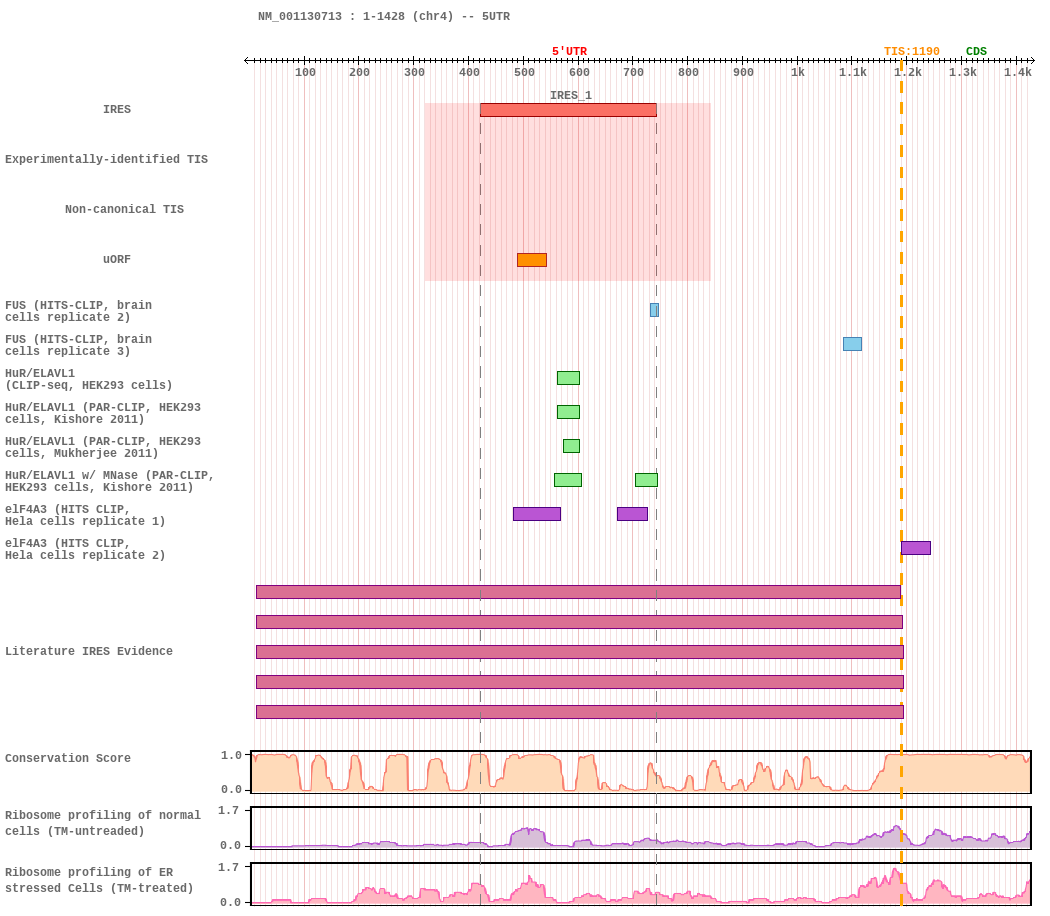1050x916 pixels.
Task: Click the transcript title NM_001130713
Action: coord(300,17)
